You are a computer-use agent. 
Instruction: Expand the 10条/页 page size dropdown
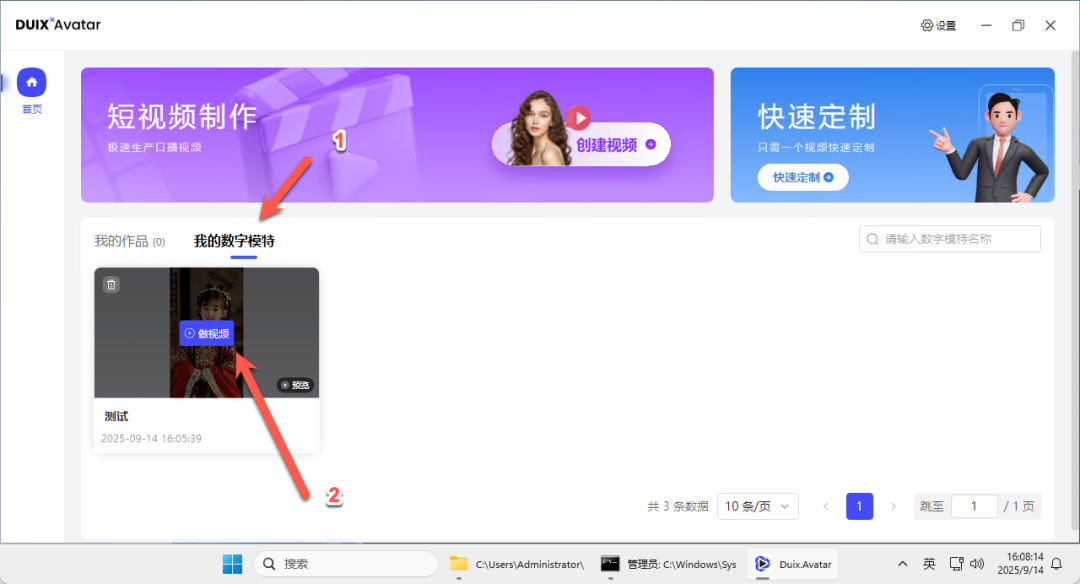point(758,506)
